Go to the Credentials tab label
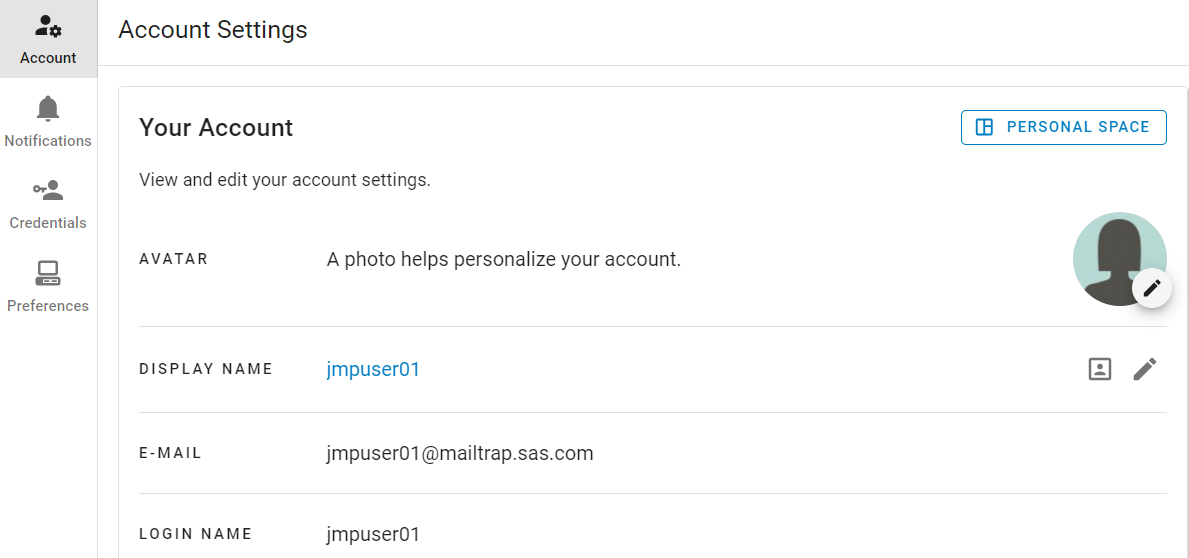The width and height of the screenshot is (1189, 558). pyautogui.click(x=48, y=223)
